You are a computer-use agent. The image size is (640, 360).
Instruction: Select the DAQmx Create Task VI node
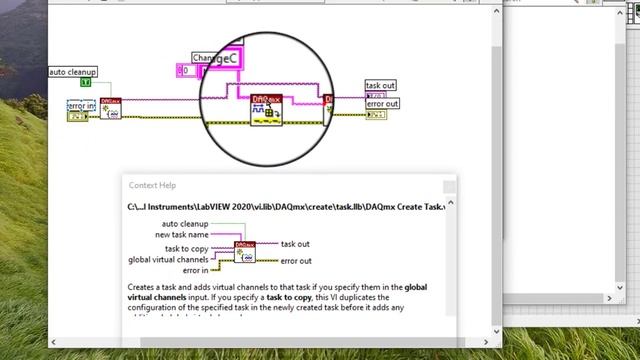click(x=111, y=108)
